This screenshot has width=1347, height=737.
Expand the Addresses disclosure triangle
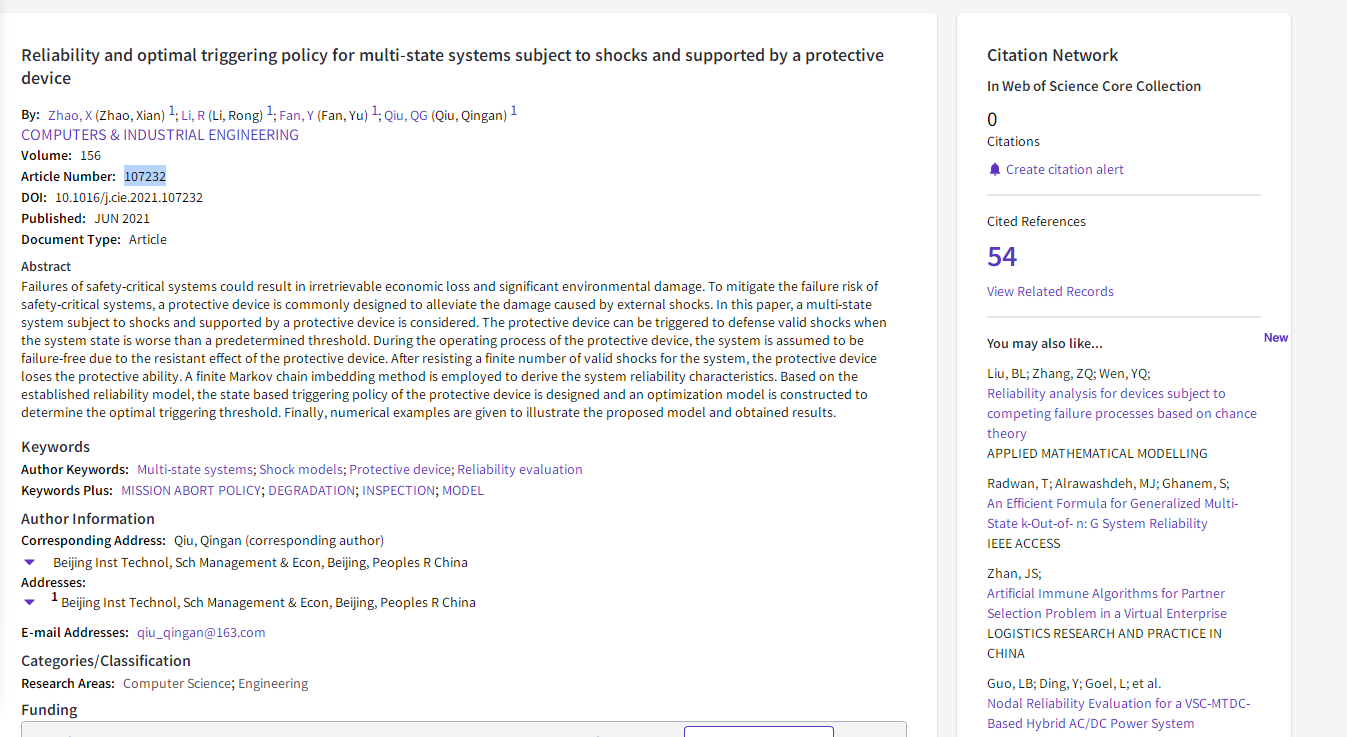[x=30, y=603]
